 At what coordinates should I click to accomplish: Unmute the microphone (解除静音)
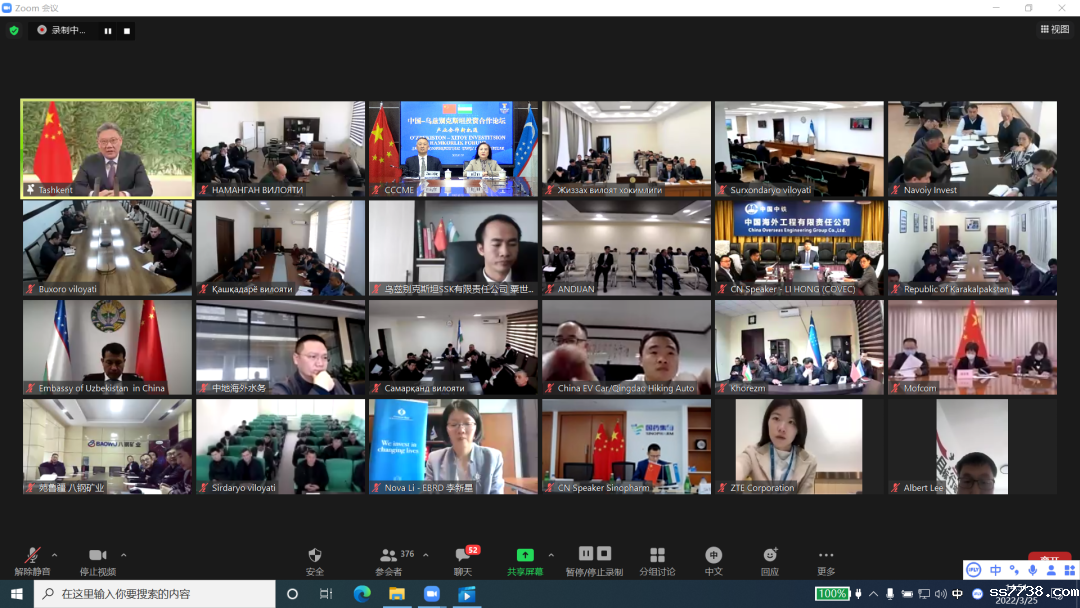pyautogui.click(x=33, y=555)
